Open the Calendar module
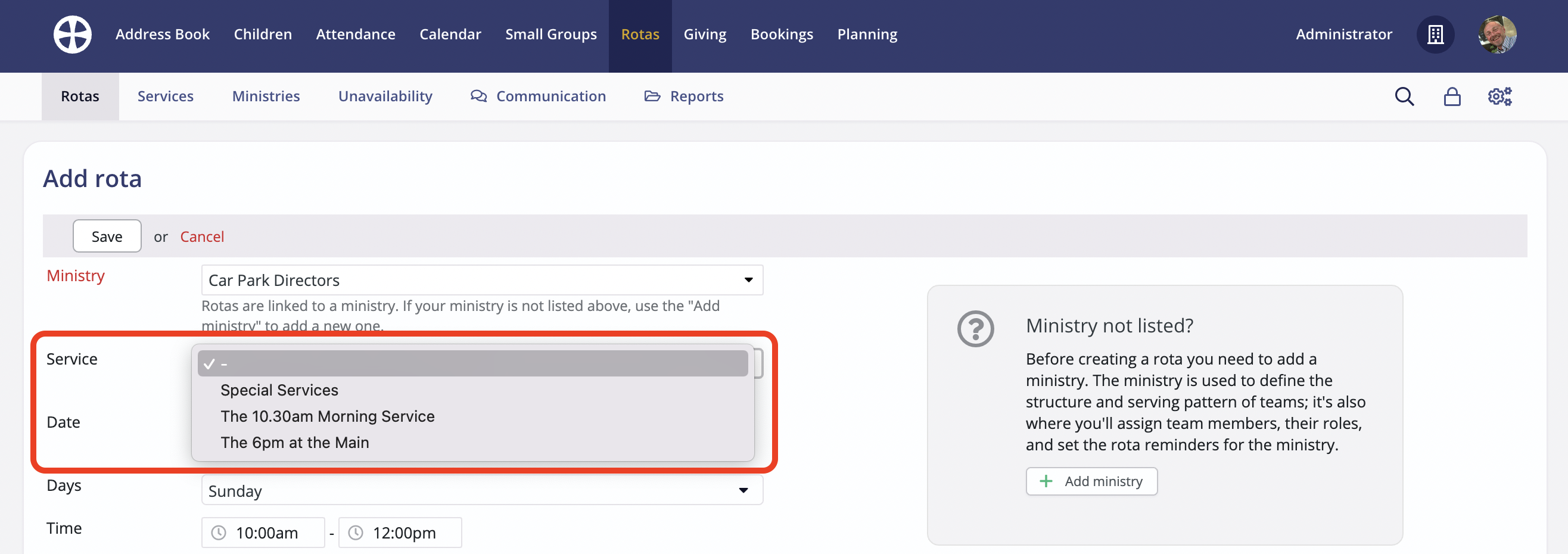 [x=450, y=34]
